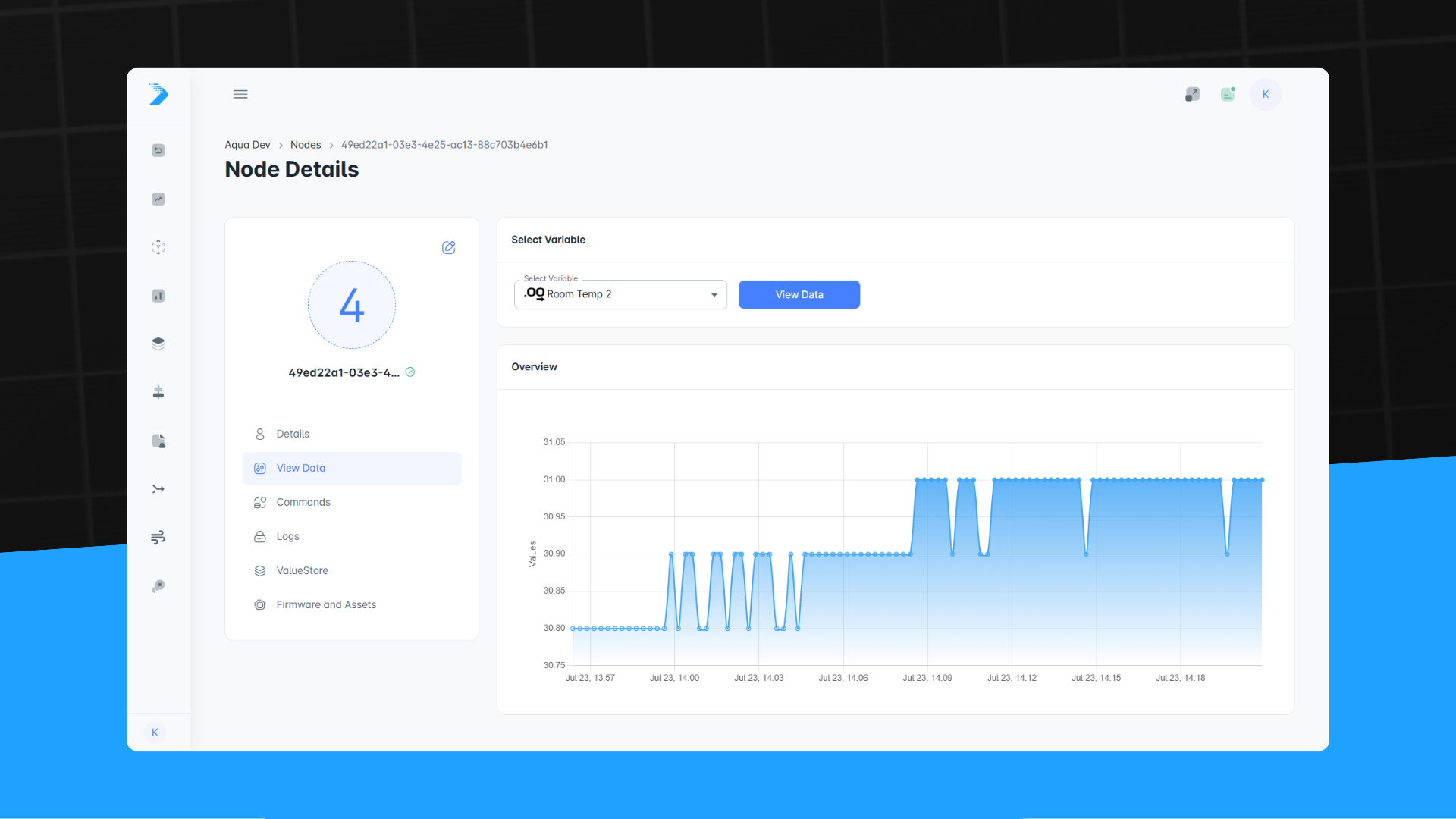Screen dimensions: 1456x819
Task: Open the Room Temp 2 variable dropdown
Action: tap(620, 294)
